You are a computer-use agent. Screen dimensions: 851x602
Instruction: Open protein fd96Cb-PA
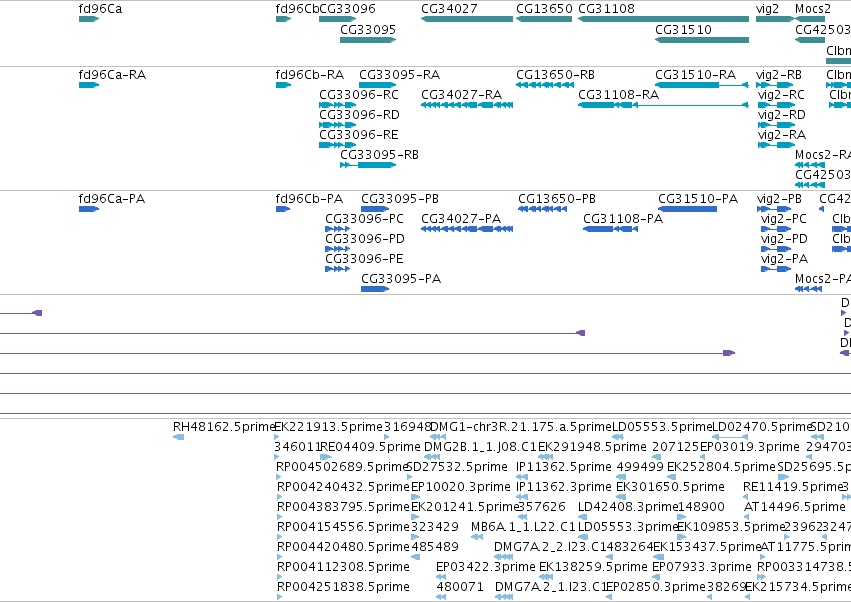coord(283,209)
